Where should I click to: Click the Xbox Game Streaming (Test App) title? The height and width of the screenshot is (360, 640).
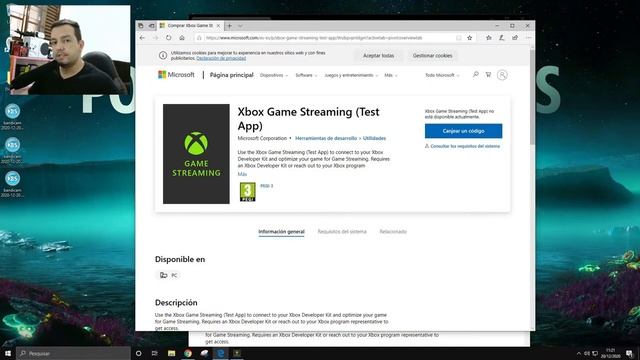tap(309, 118)
